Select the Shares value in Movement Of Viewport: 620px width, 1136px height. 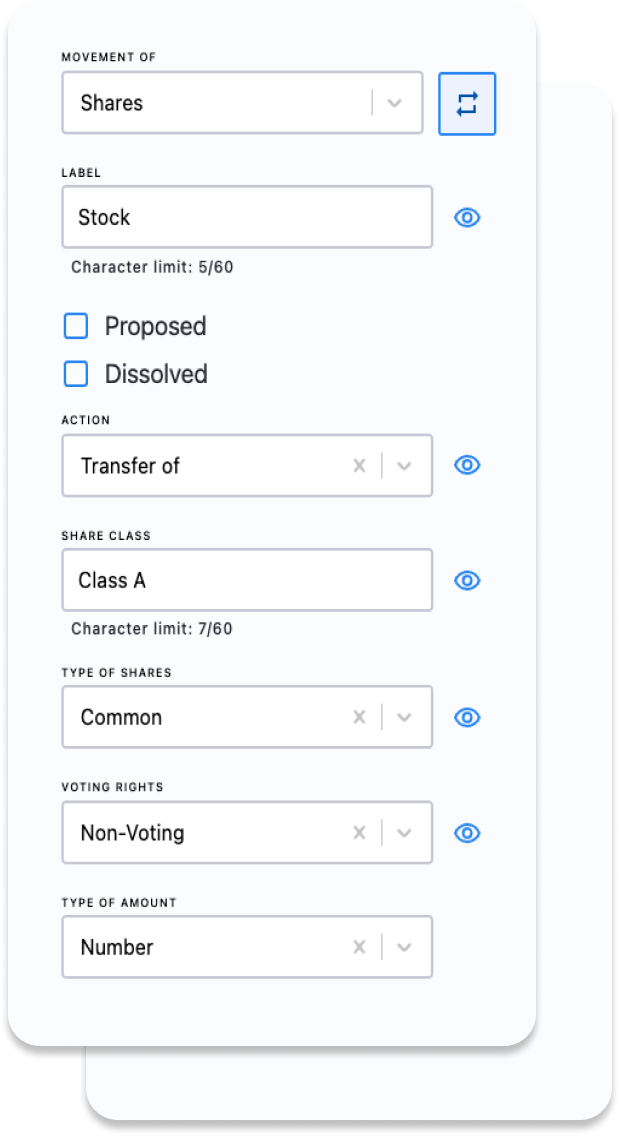[200, 103]
